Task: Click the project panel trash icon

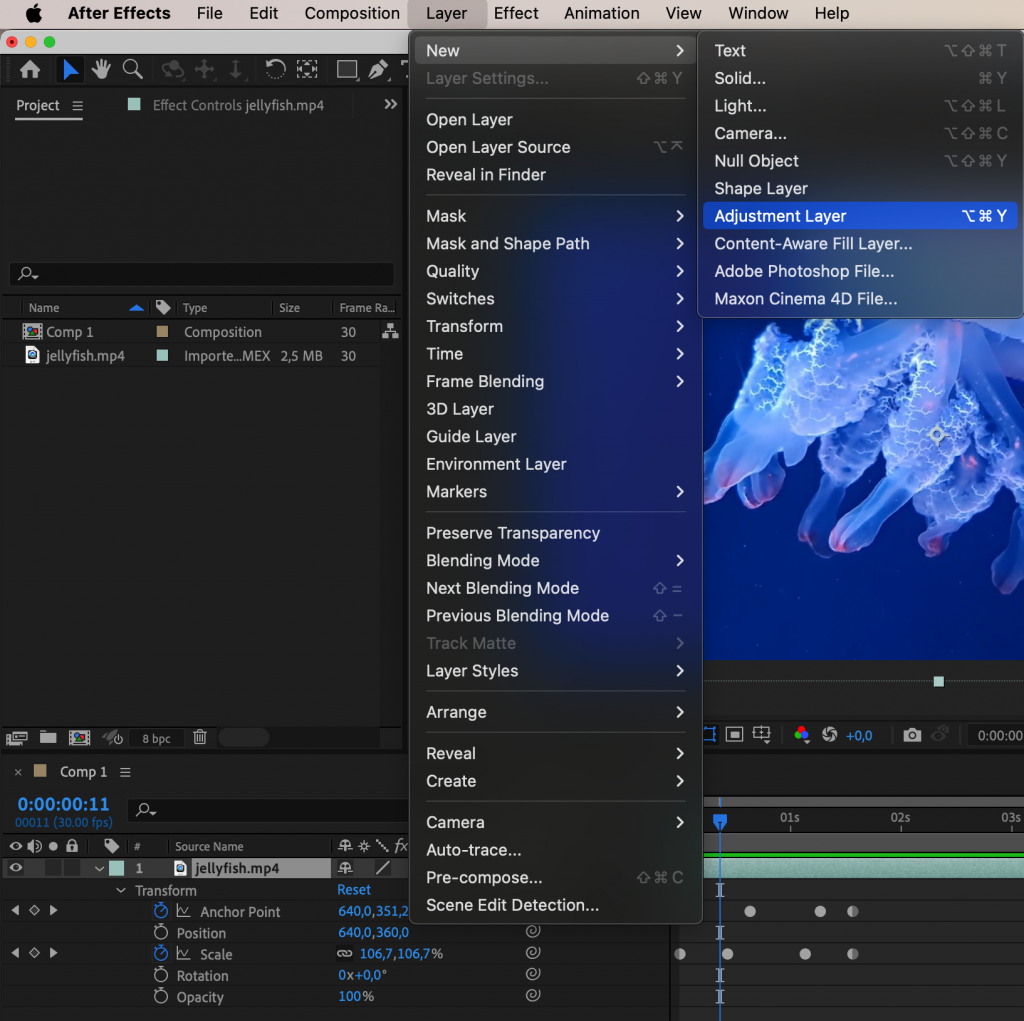Action: tap(200, 738)
